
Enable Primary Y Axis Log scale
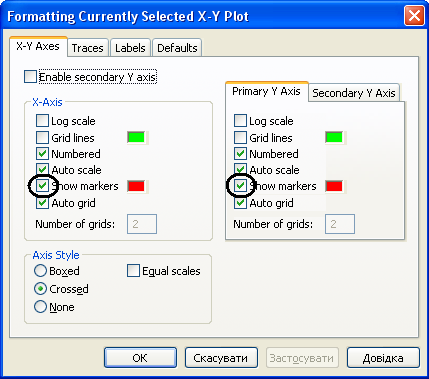click(x=240, y=121)
